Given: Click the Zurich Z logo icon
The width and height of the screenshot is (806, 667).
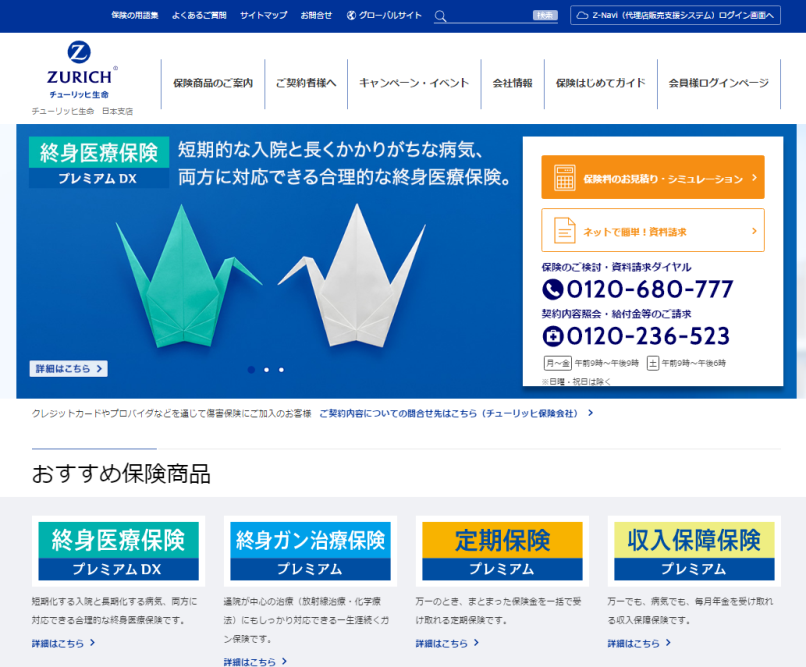Looking at the screenshot, I should (x=79, y=52).
